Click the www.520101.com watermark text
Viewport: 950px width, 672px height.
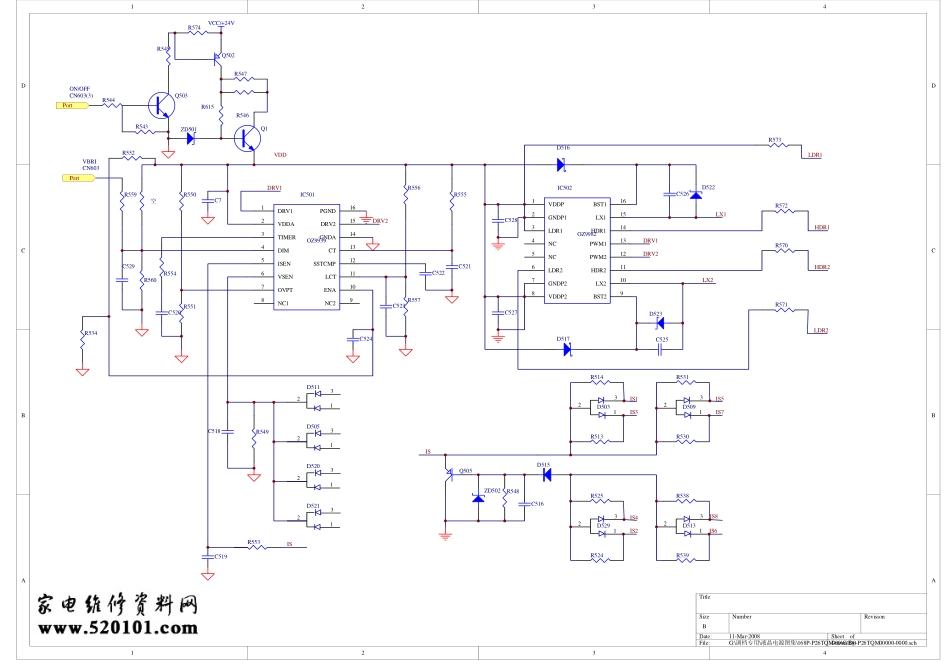click(117, 629)
